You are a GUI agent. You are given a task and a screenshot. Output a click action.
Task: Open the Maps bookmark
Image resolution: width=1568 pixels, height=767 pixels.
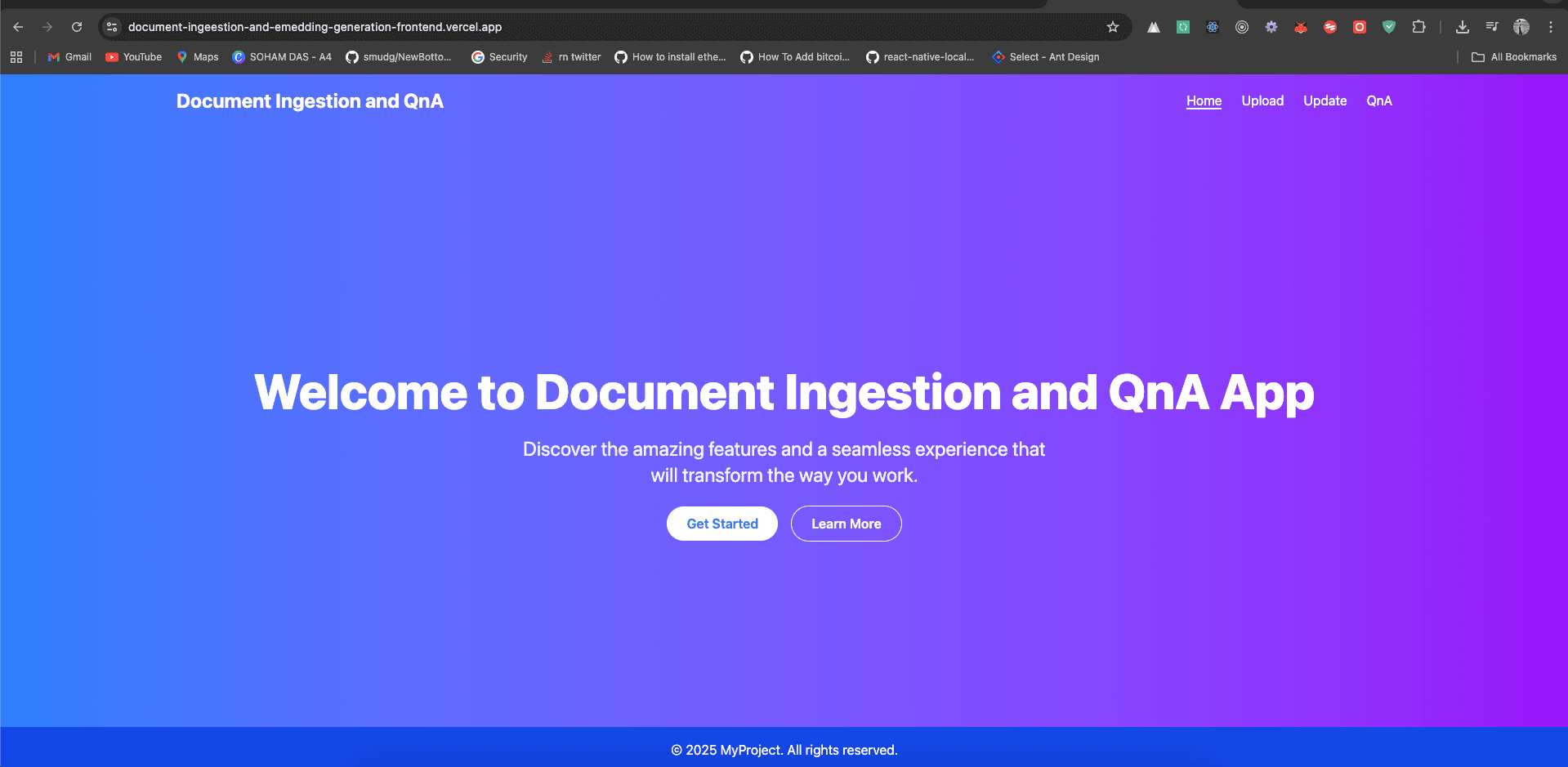coord(198,57)
